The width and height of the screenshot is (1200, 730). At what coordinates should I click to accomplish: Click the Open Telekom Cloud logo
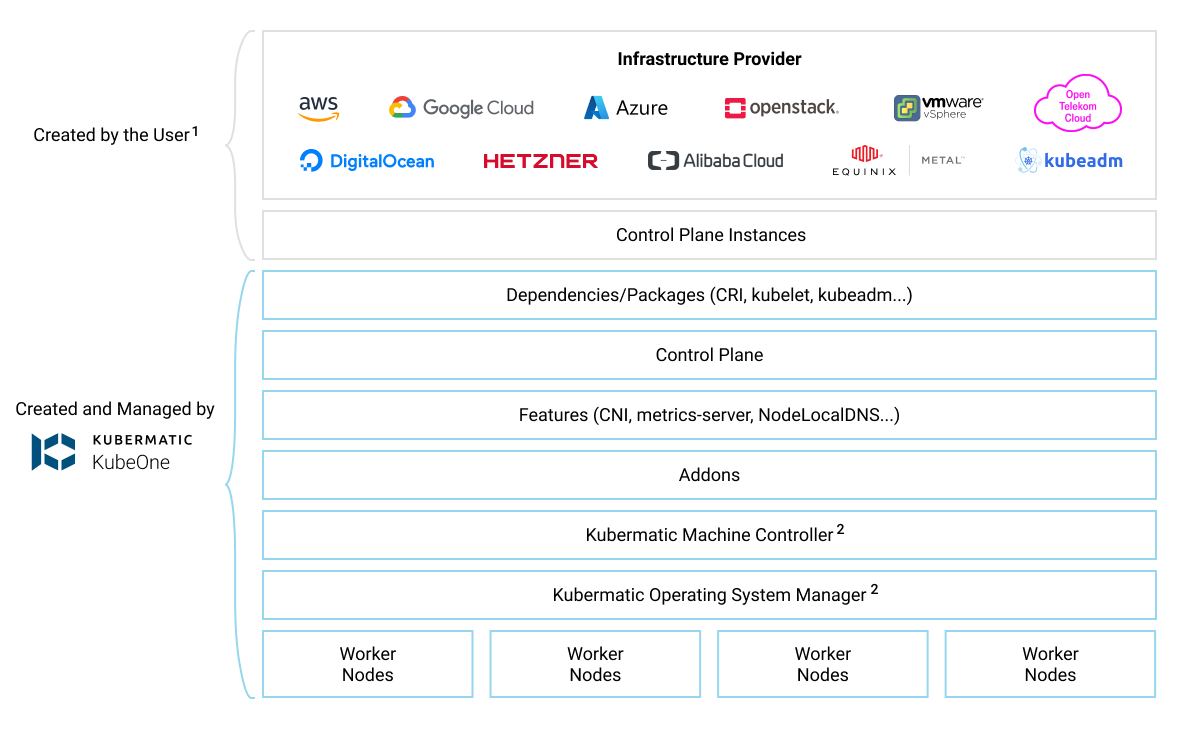1078,102
